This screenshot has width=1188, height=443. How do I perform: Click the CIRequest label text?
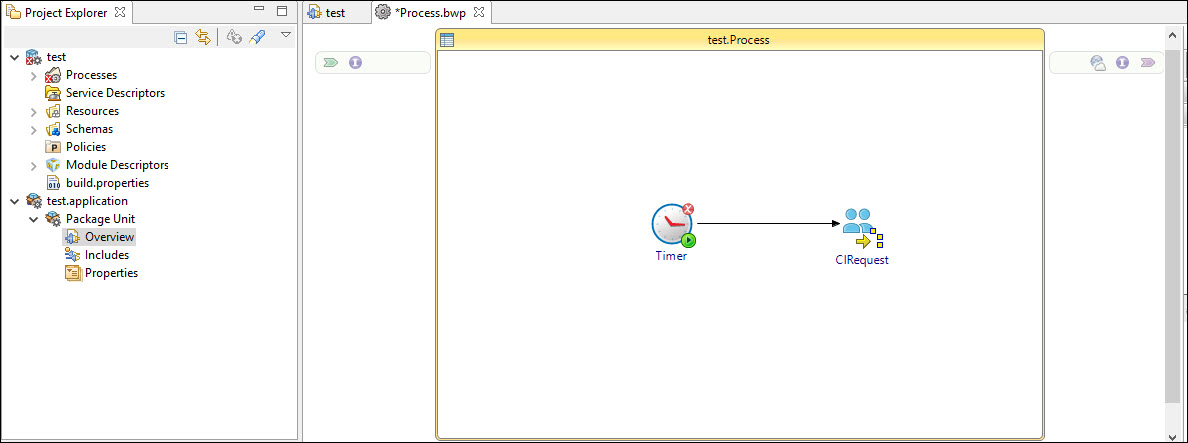861,260
